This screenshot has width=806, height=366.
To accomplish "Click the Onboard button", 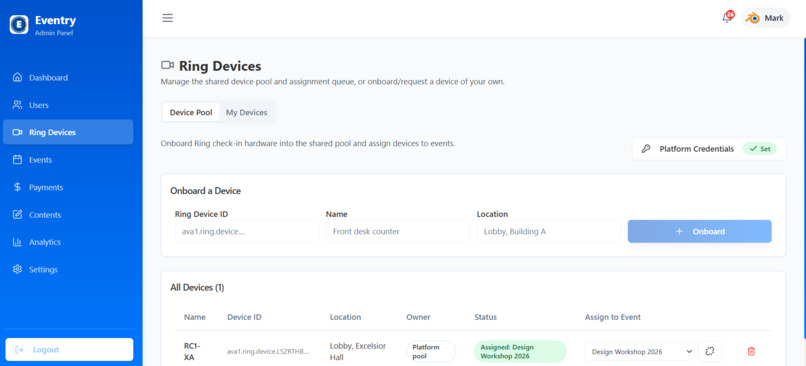I will [x=700, y=231].
